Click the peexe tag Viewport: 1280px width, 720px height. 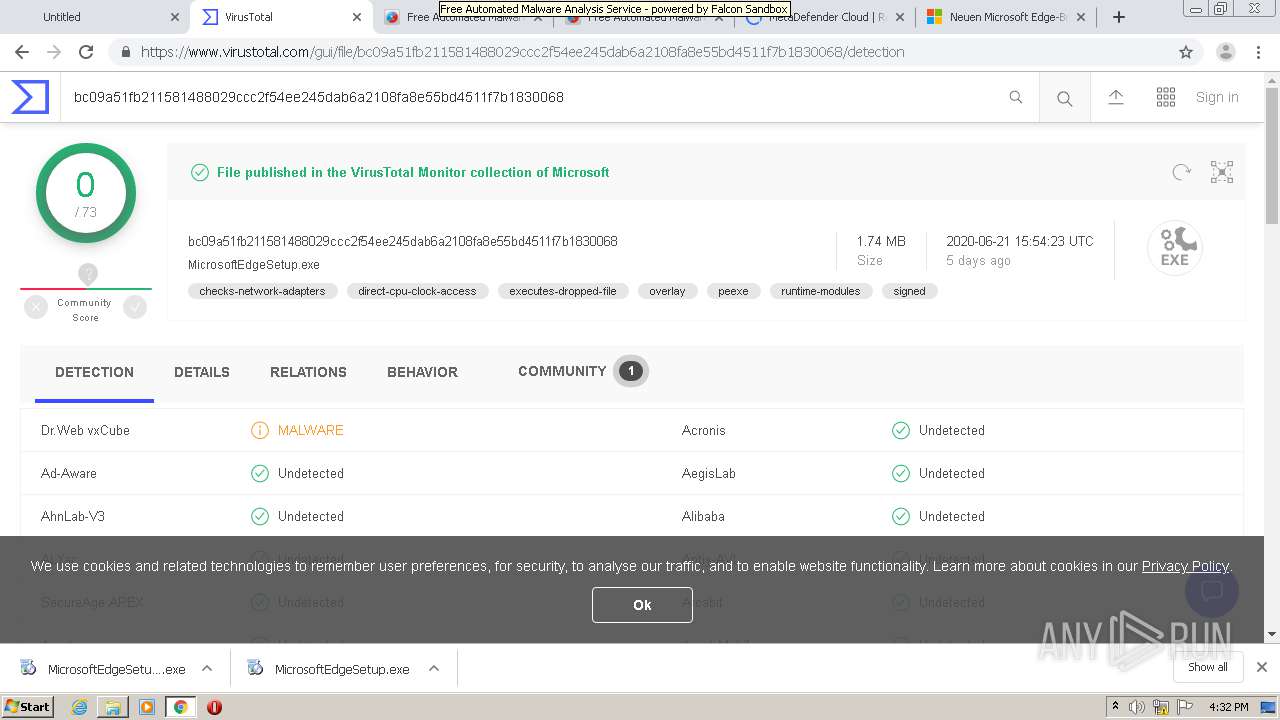tap(733, 291)
